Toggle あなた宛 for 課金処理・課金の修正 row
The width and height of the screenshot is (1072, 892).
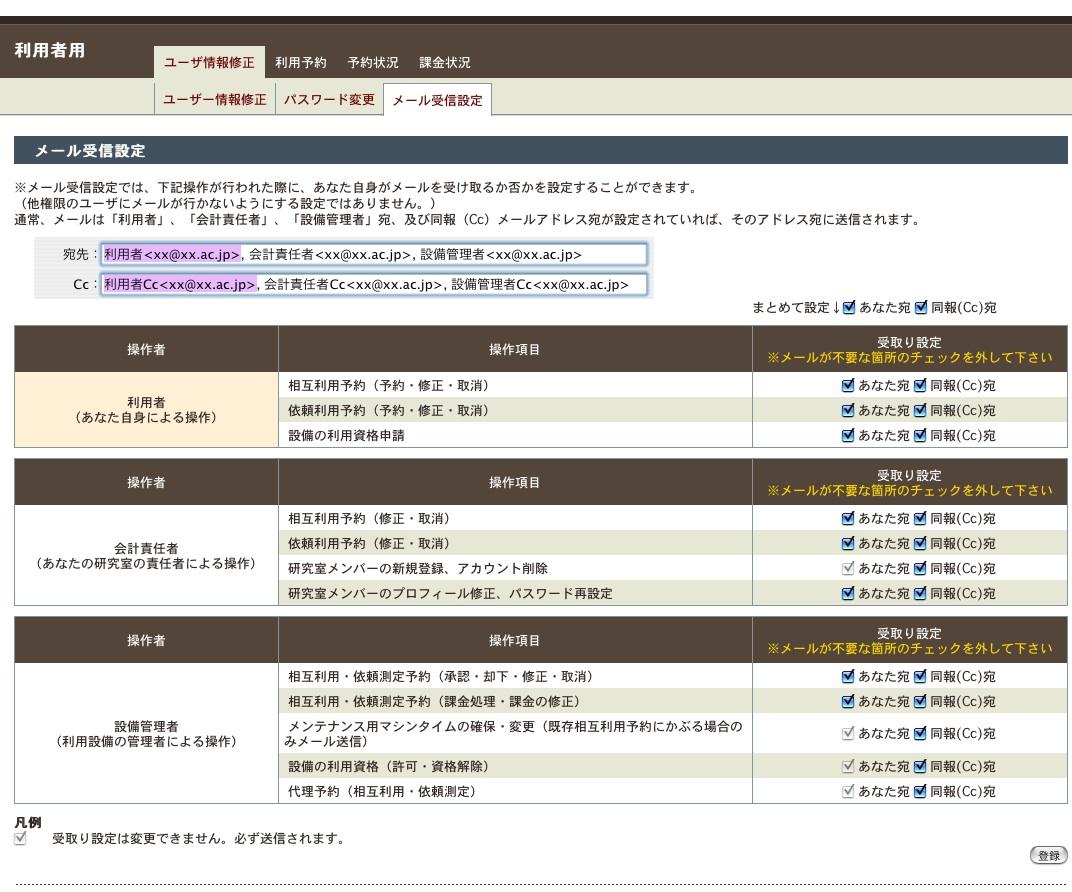pyautogui.click(x=850, y=701)
